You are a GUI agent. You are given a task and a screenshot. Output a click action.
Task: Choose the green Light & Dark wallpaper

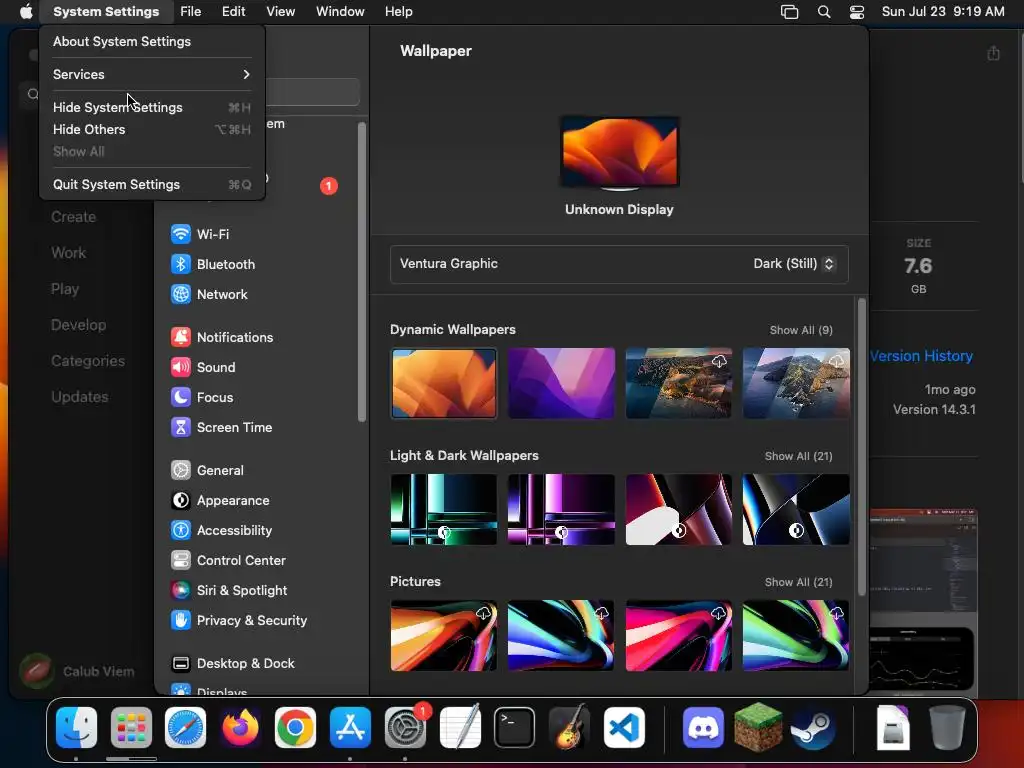click(x=444, y=509)
